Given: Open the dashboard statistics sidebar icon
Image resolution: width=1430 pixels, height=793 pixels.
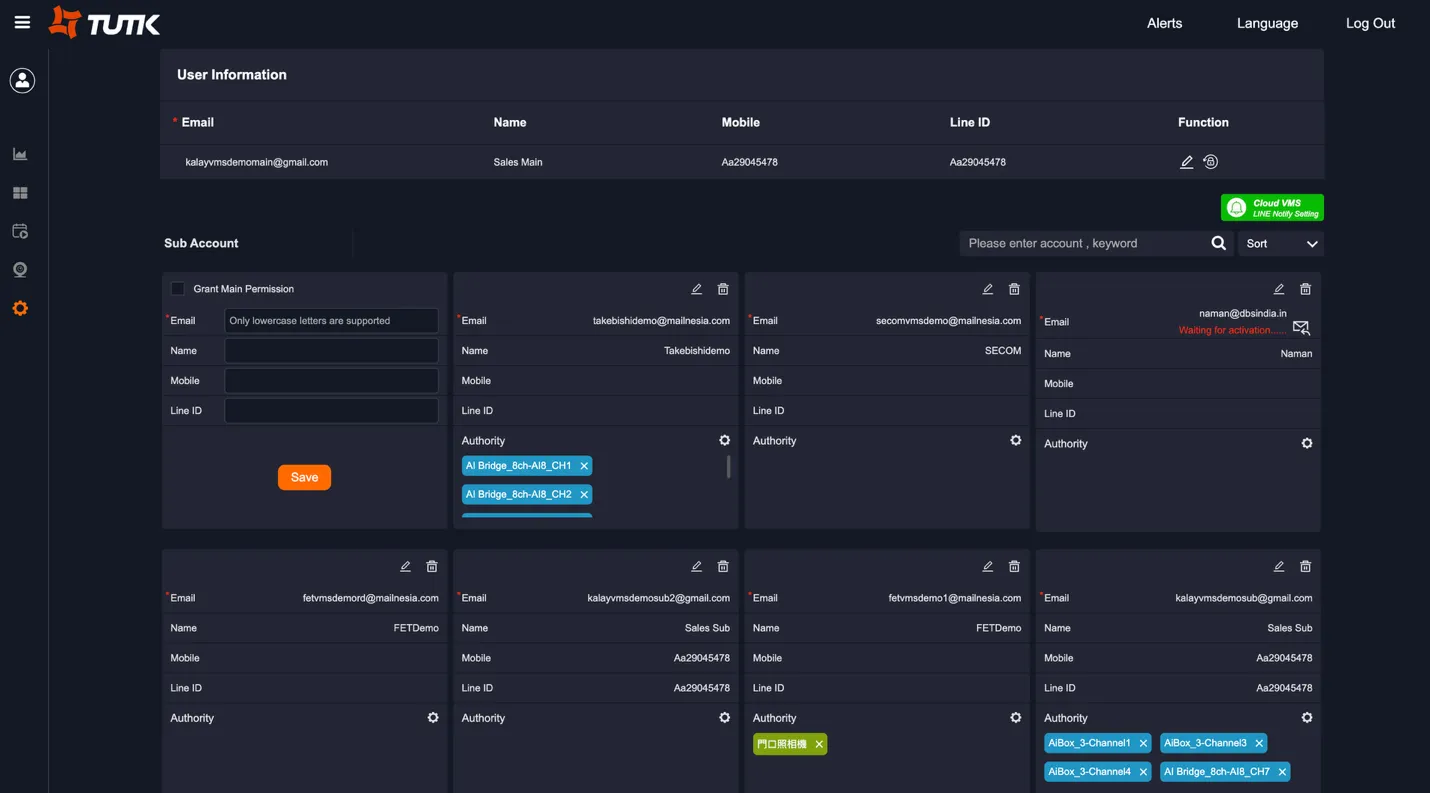Looking at the screenshot, I should click(20, 154).
